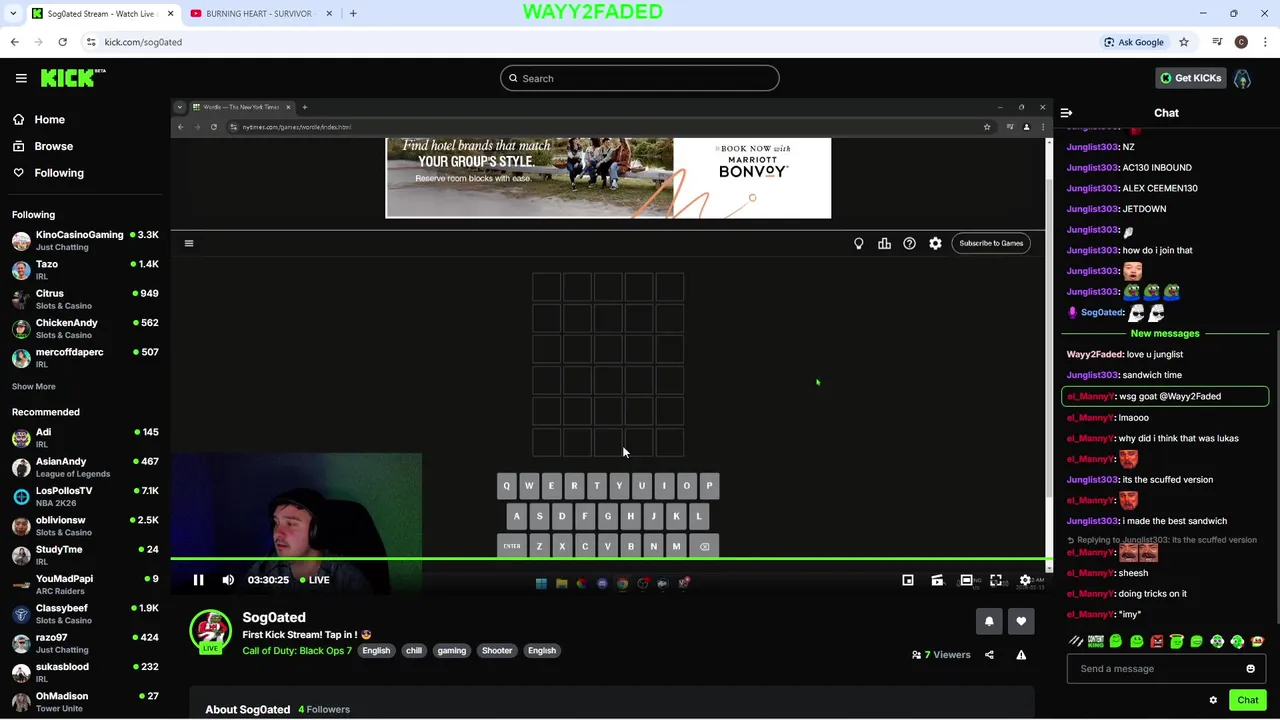The width and height of the screenshot is (1280, 720).
Task: Open emoji picker in message box
Action: tap(1250, 669)
